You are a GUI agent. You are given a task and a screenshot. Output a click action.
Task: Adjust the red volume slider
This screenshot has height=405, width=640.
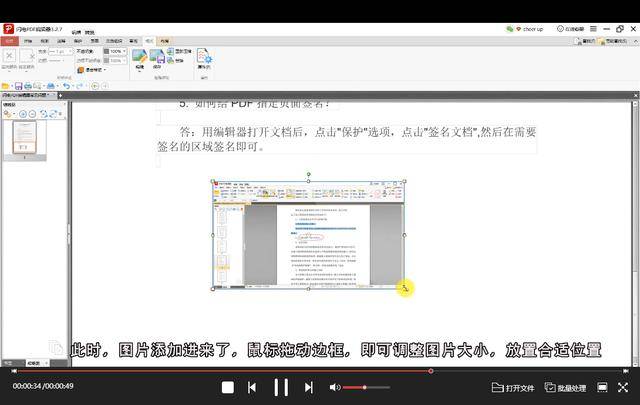[364, 387]
